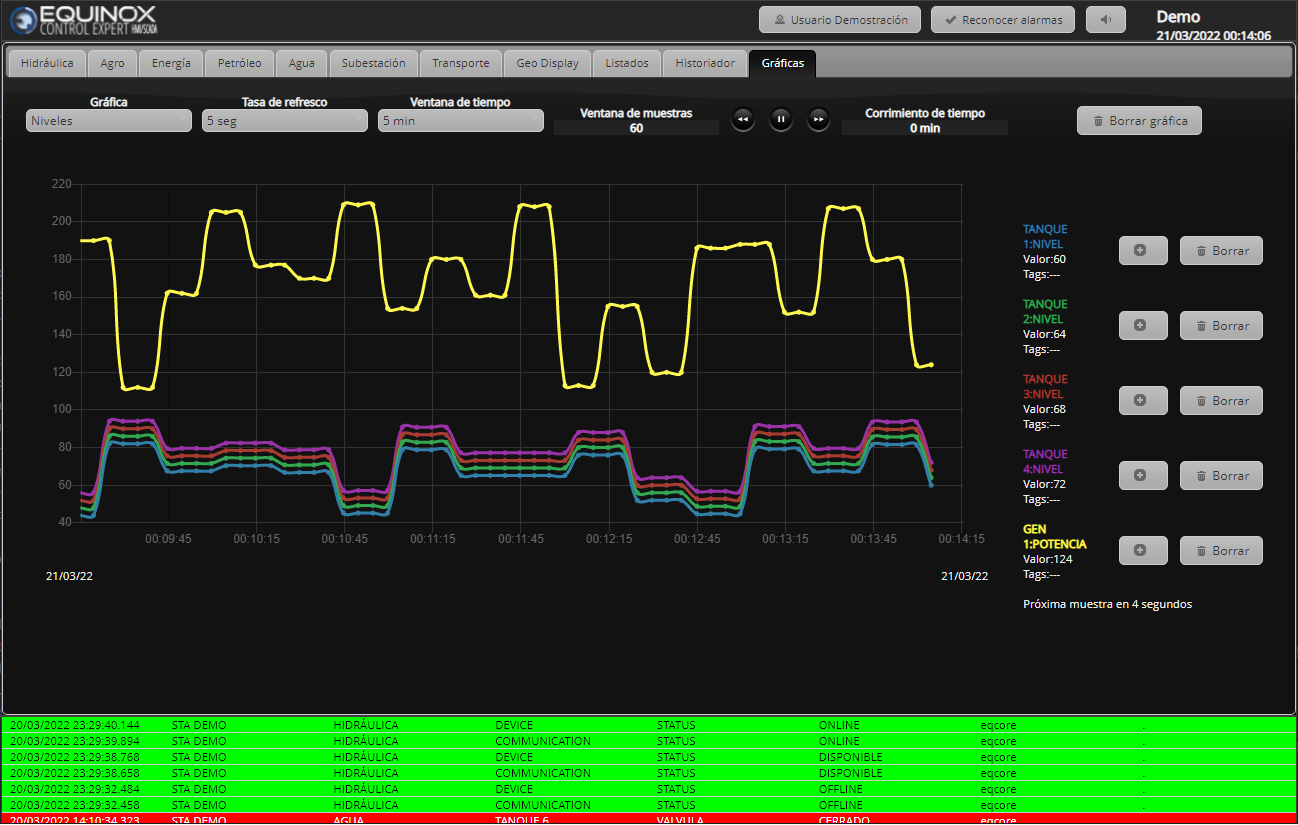Click the date and time display
Image resolution: width=1298 pixels, height=825 pixels.
coord(1213,35)
